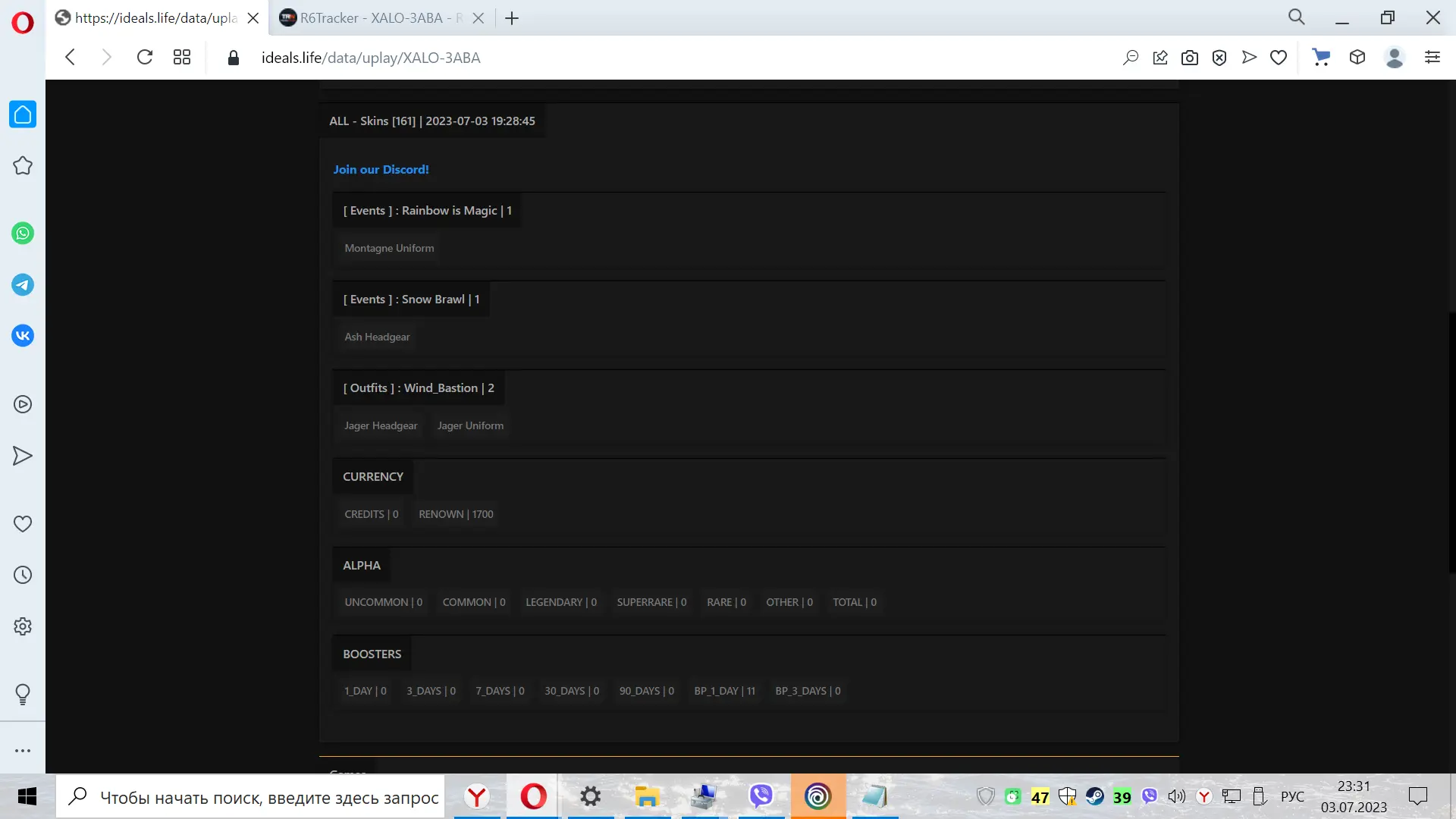Screen dimensions: 1456x819
Task: Open a new tab with plus button
Action: 512,18
